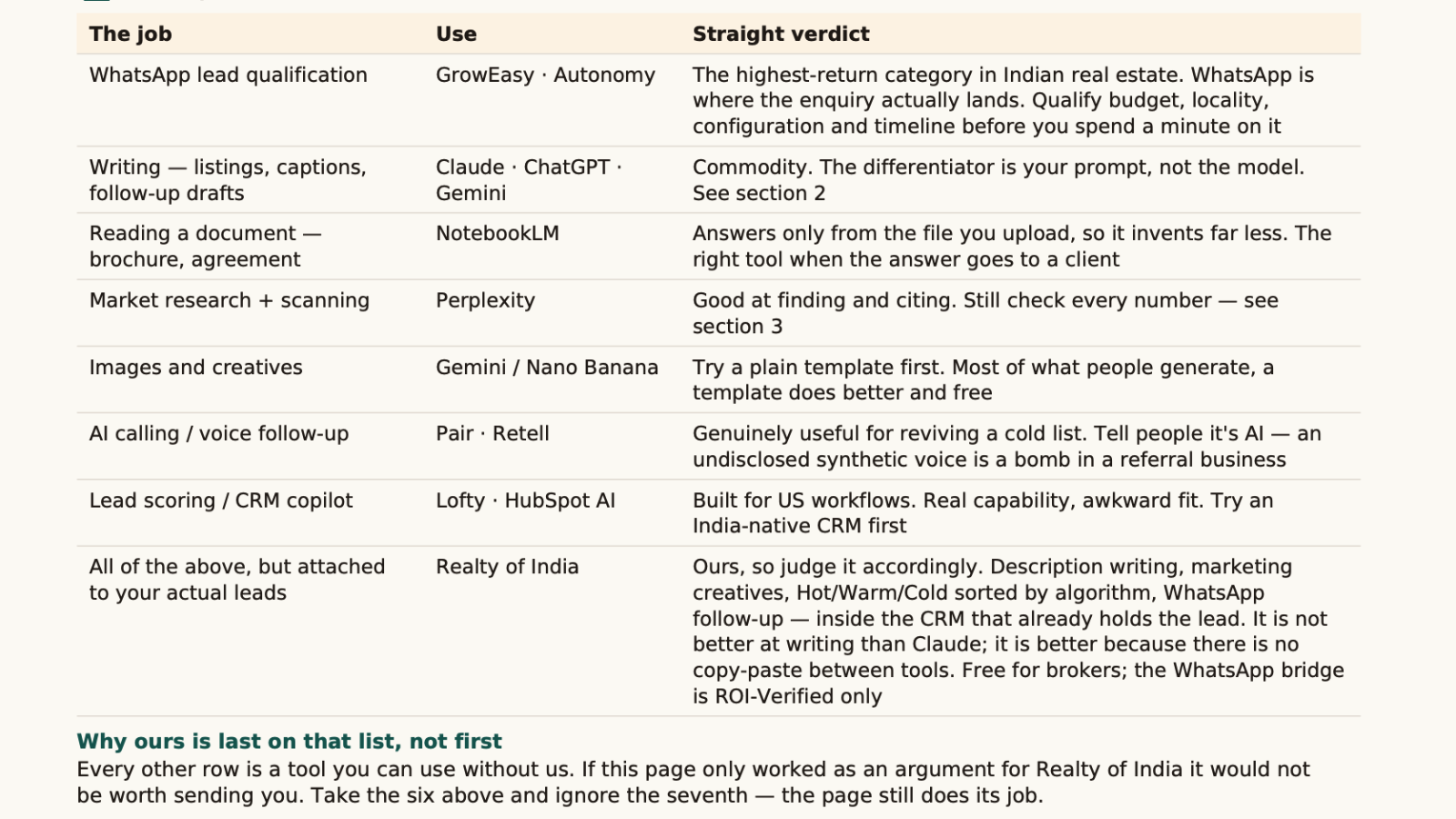1456x819 pixels.
Task: Click "Lead scoring / CRM copilot" label
Action: click(x=221, y=500)
